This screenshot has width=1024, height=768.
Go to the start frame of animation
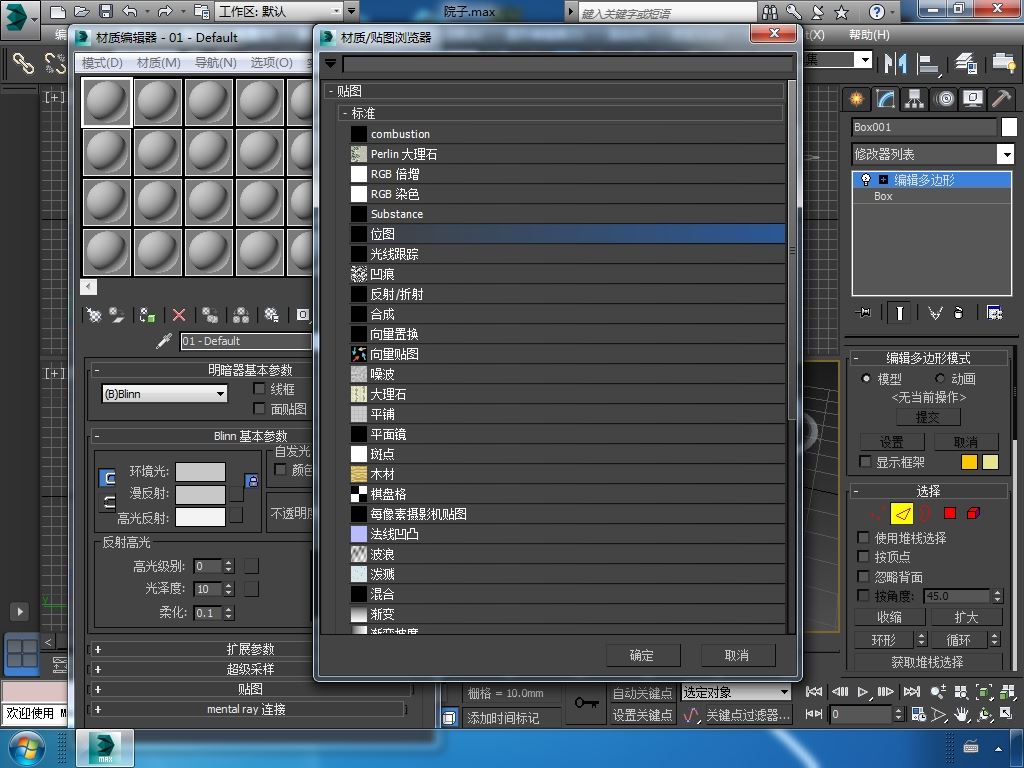click(814, 692)
